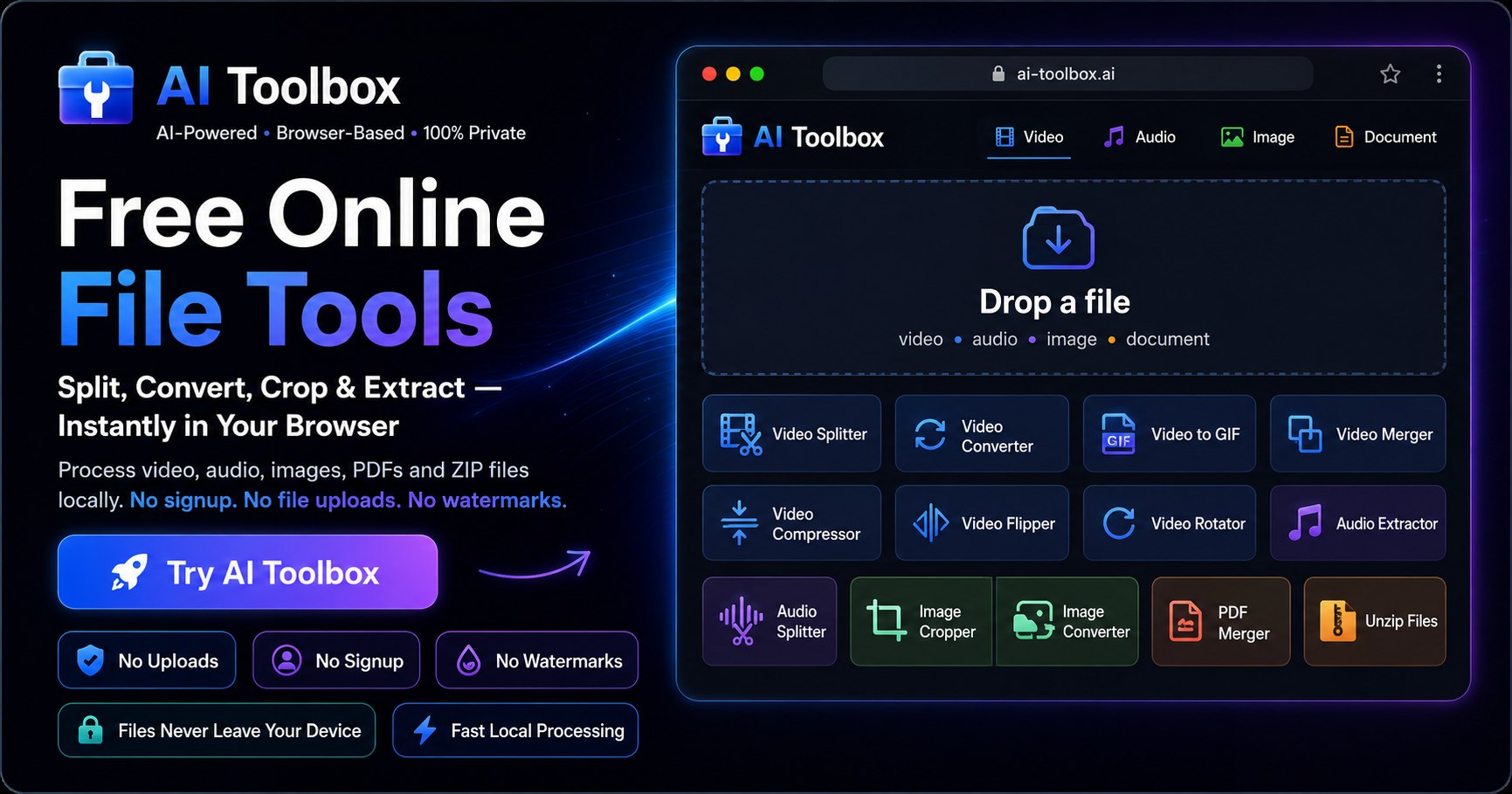Switch to the Audio tab

click(x=1139, y=137)
